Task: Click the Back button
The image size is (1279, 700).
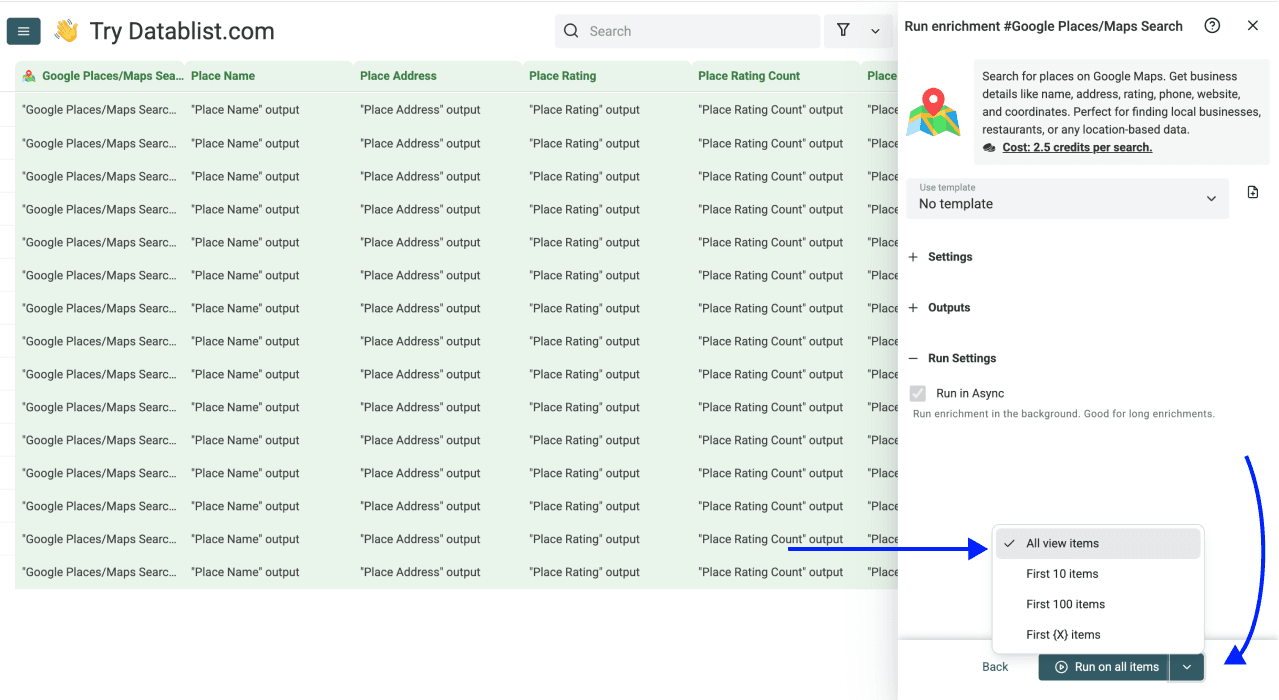Action: (x=995, y=666)
